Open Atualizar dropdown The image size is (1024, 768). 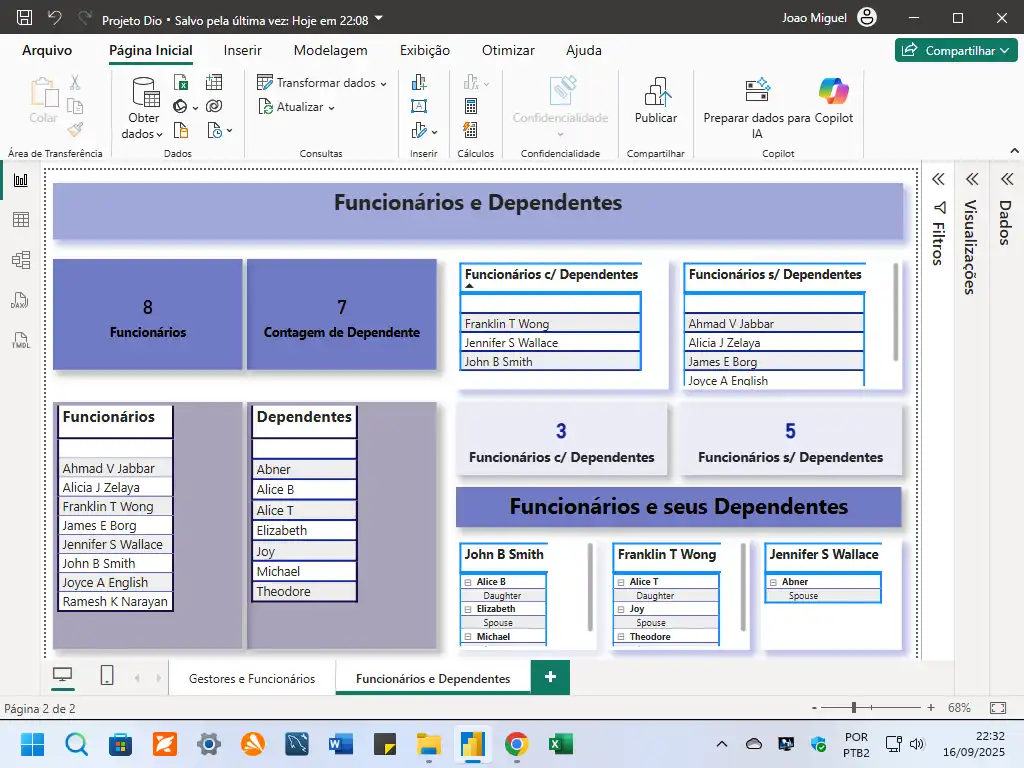click(331, 108)
